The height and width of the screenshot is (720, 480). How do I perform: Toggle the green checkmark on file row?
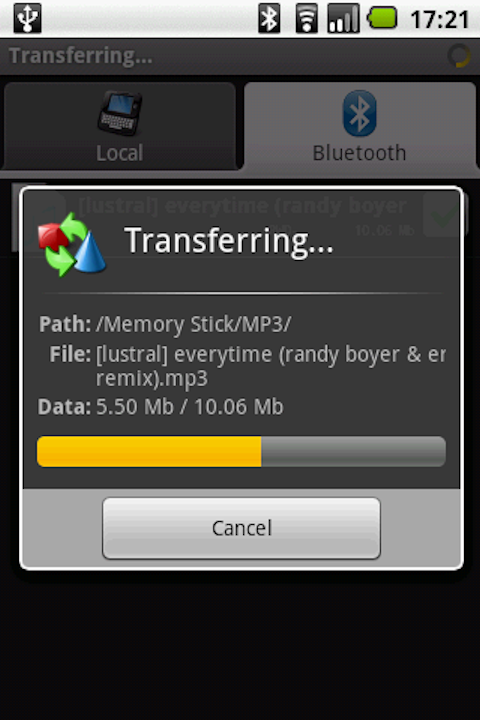tap(443, 214)
